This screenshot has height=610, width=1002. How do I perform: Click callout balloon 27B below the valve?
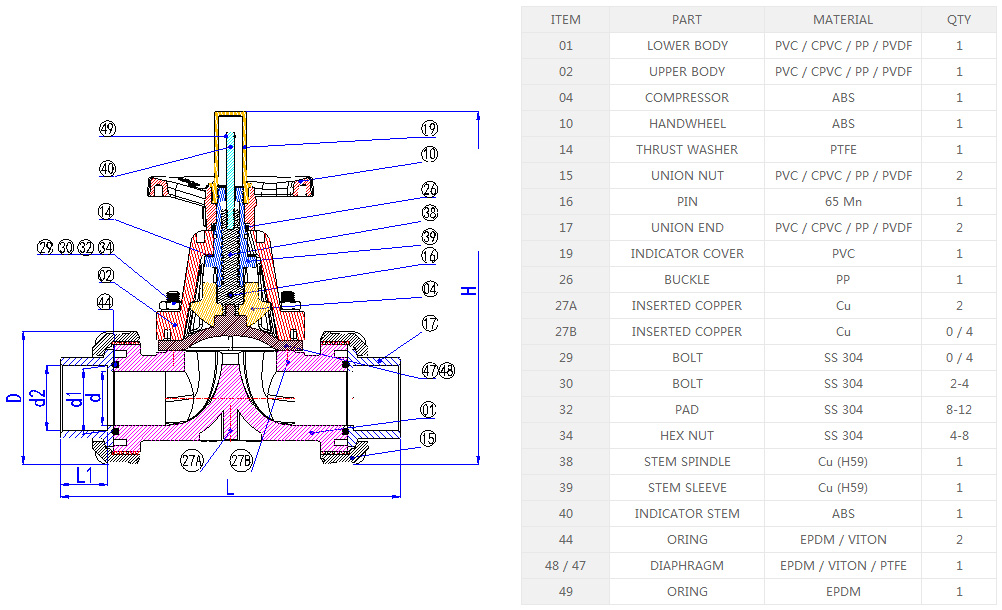[241, 461]
